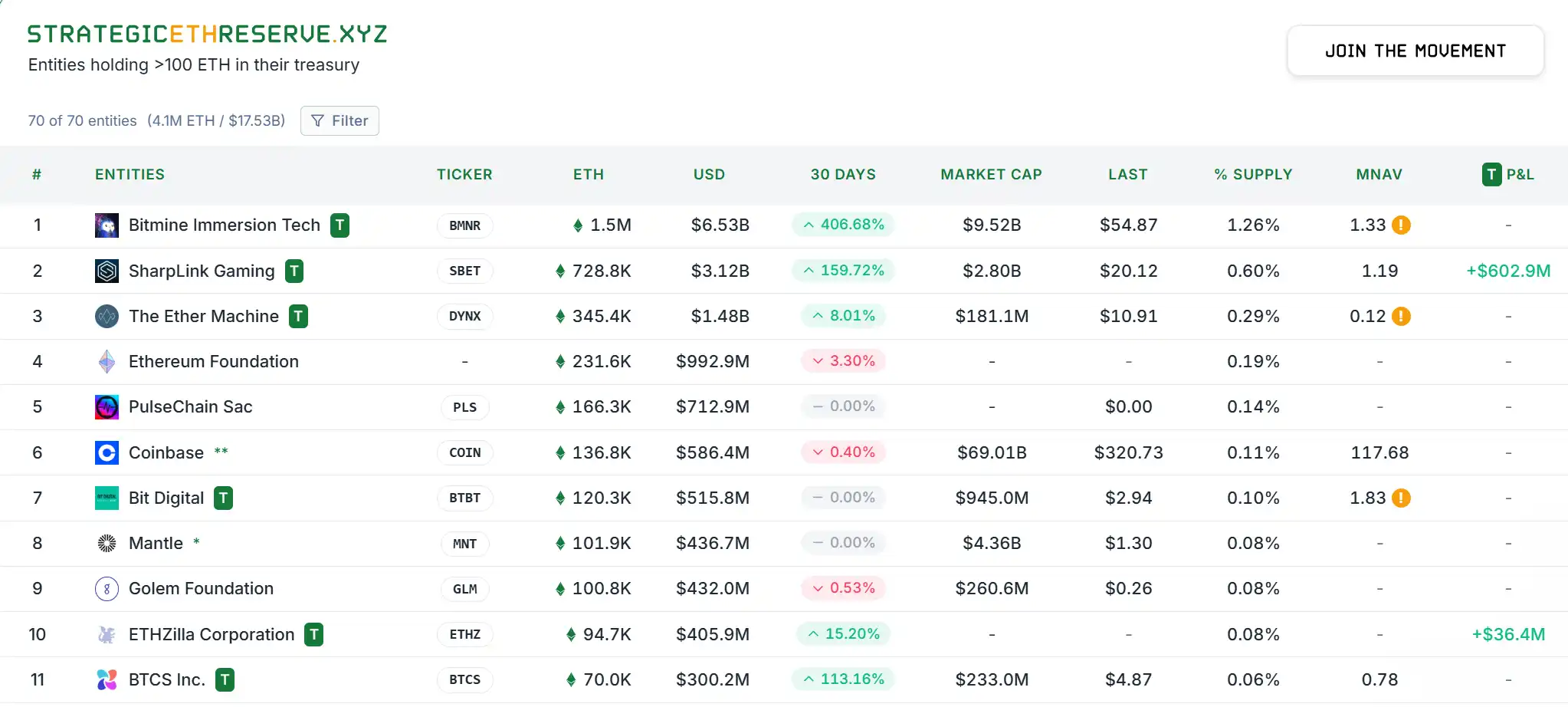
Task: Click the PulseChain Sac logo icon
Action: point(107,407)
